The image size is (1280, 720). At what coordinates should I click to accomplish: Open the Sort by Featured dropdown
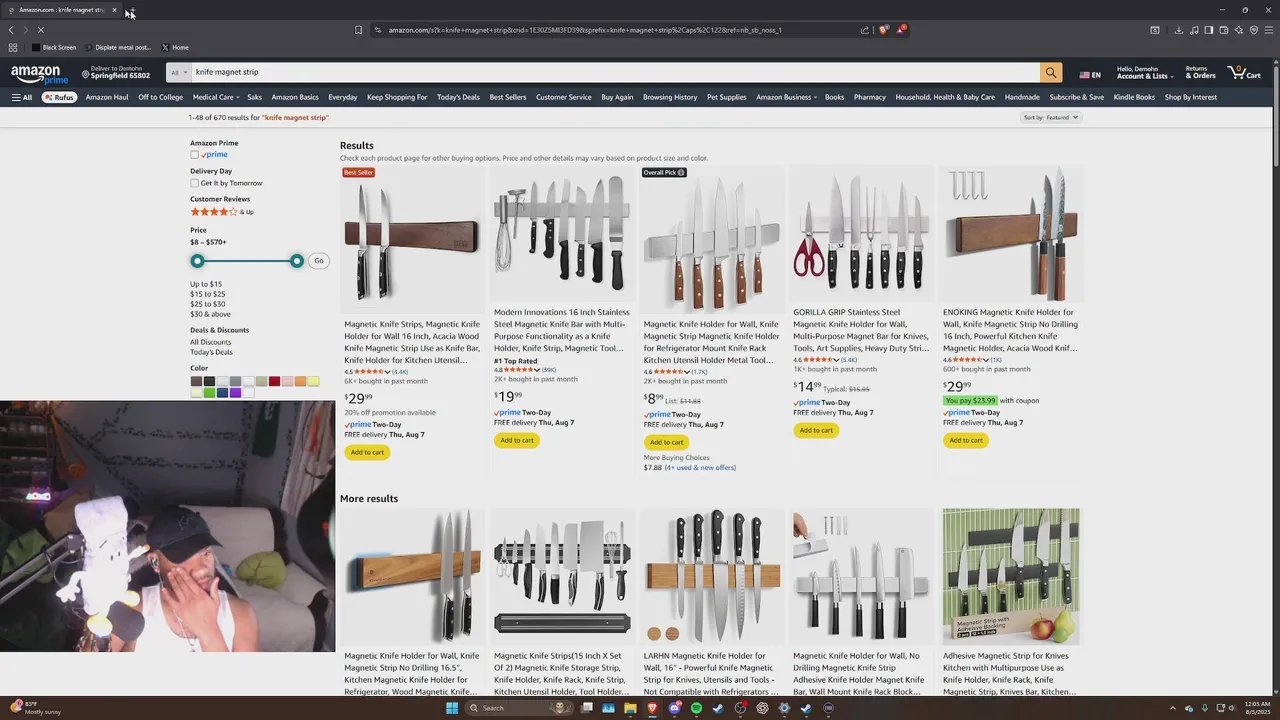click(1051, 117)
